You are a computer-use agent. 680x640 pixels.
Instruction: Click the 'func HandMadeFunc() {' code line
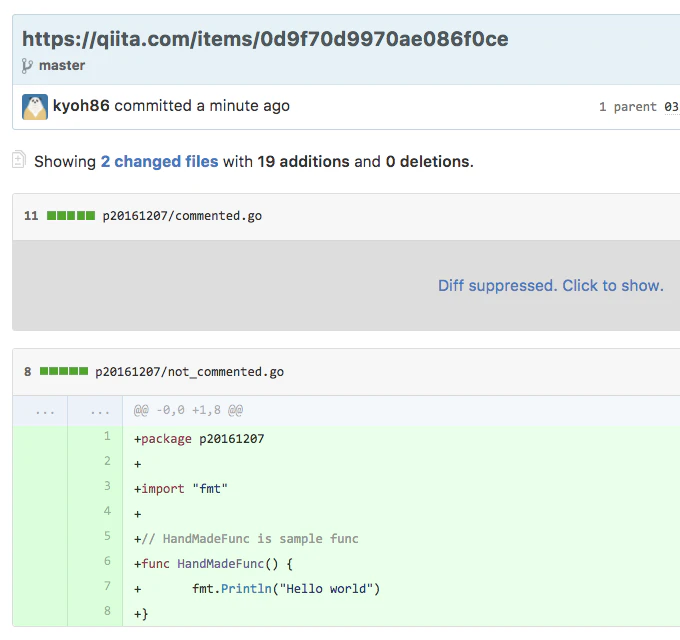[x=213, y=564]
